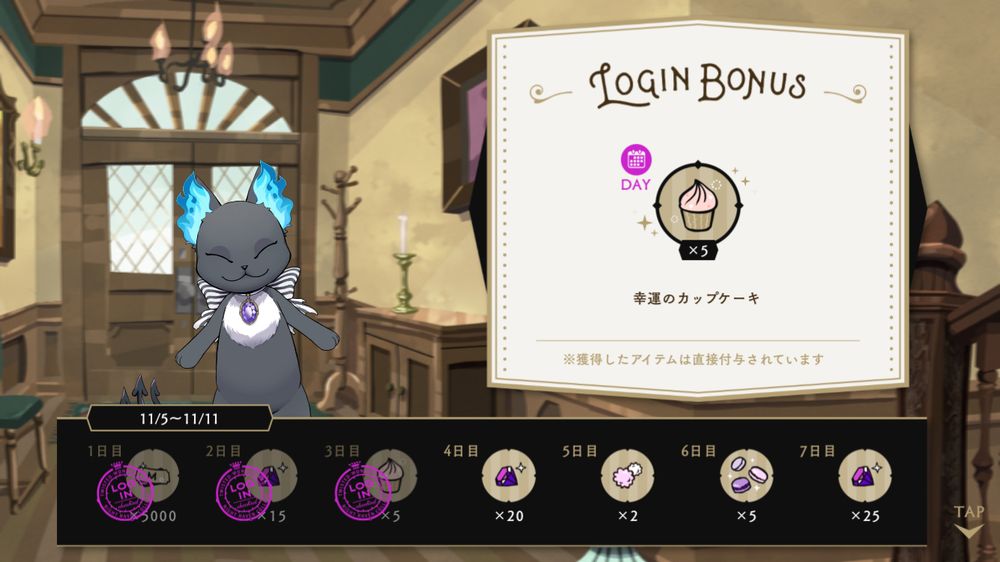The image size is (1000, 562).
Task: Click the note about directly granted items
Action: (694, 360)
